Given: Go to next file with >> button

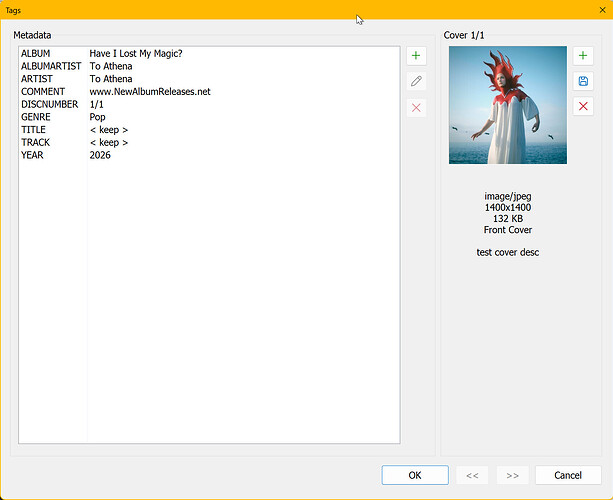Looking at the screenshot, I should click(x=513, y=475).
